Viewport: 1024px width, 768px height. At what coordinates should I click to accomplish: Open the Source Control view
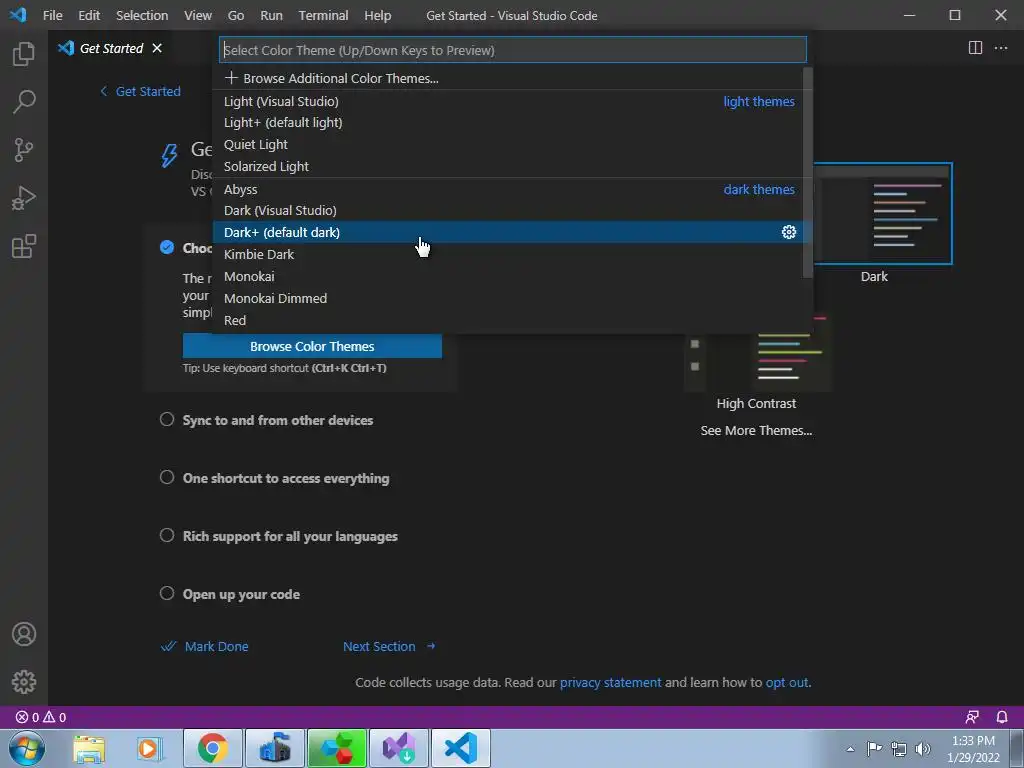coord(24,150)
